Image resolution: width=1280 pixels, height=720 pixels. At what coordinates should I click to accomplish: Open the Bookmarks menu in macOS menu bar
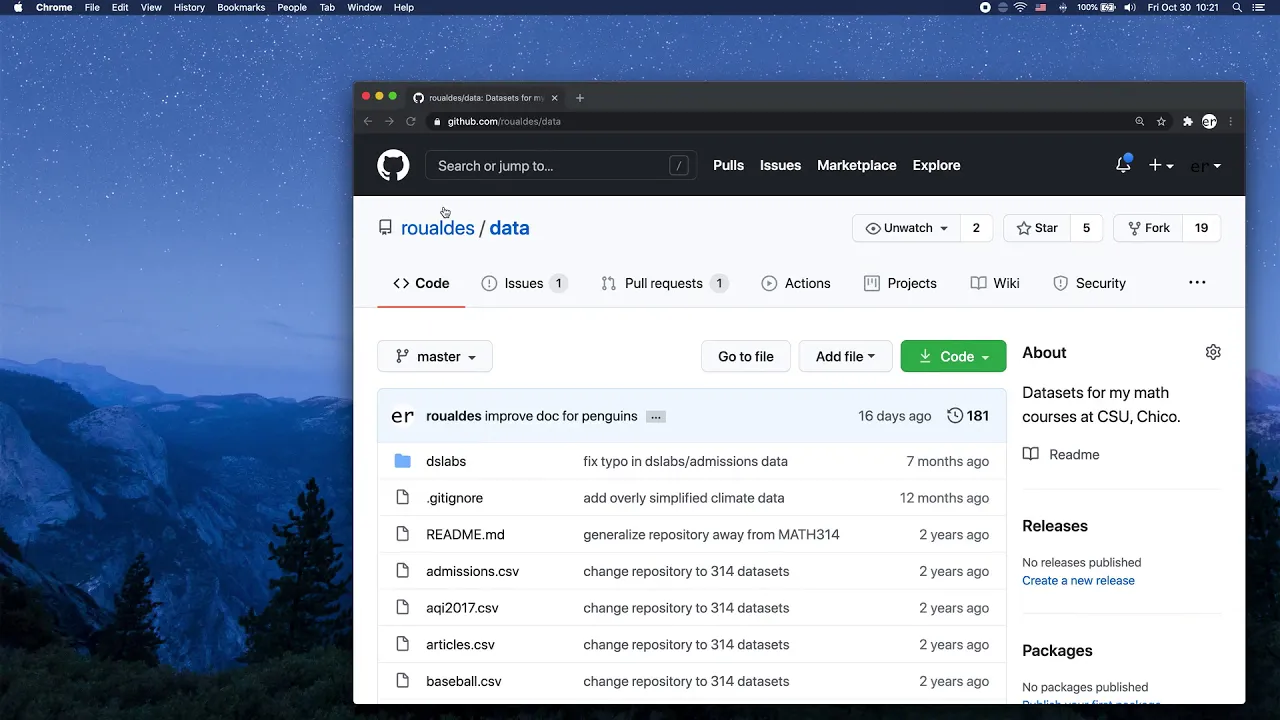[x=241, y=7]
